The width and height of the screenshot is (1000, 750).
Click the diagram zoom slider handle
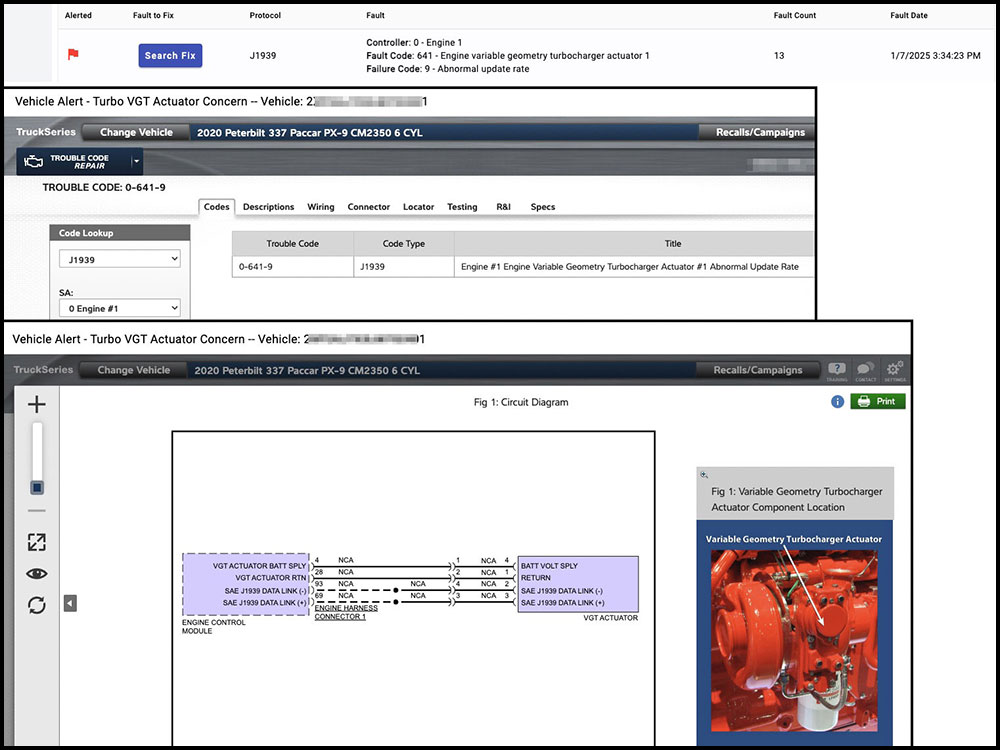point(37,487)
